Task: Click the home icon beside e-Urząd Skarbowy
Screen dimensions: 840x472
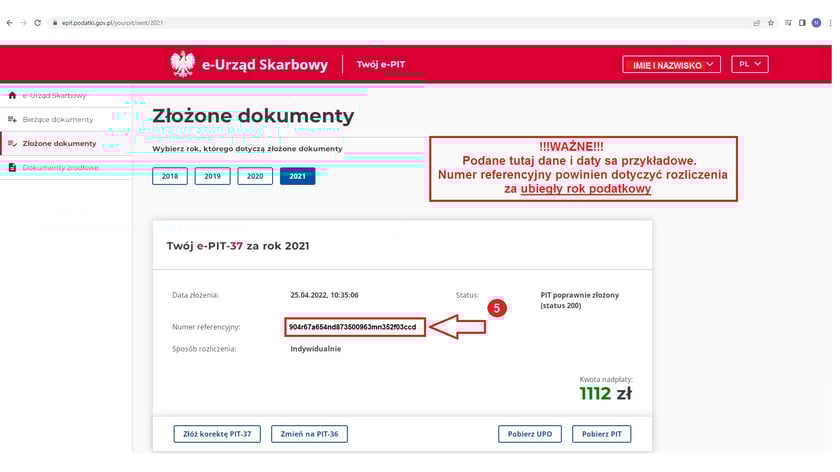Action: [x=12, y=95]
